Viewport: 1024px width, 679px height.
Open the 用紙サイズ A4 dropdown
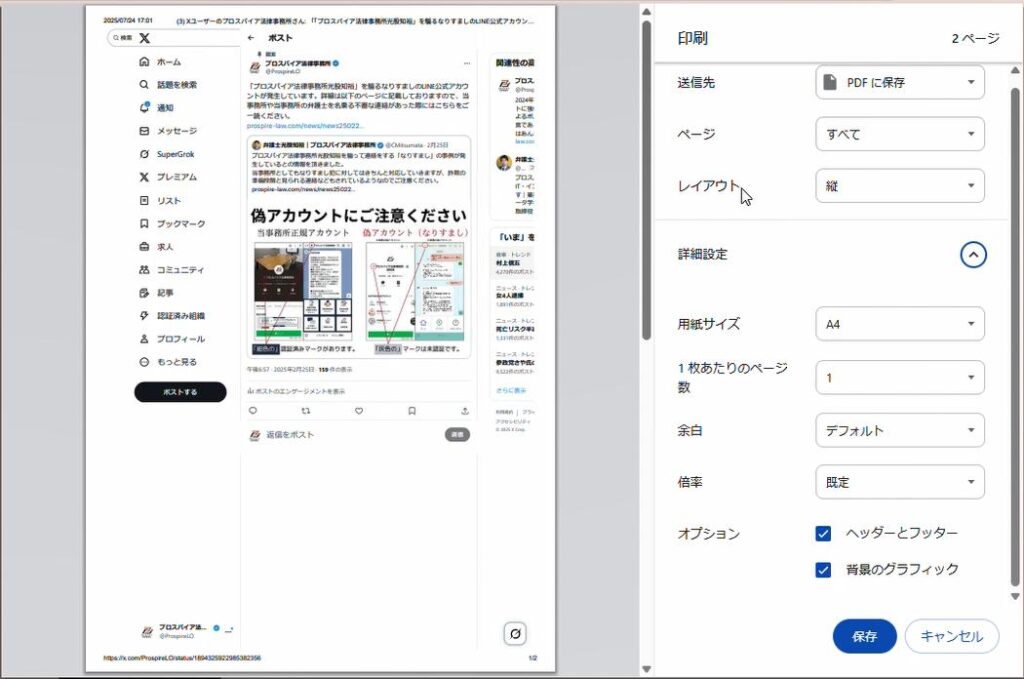click(x=899, y=324)
